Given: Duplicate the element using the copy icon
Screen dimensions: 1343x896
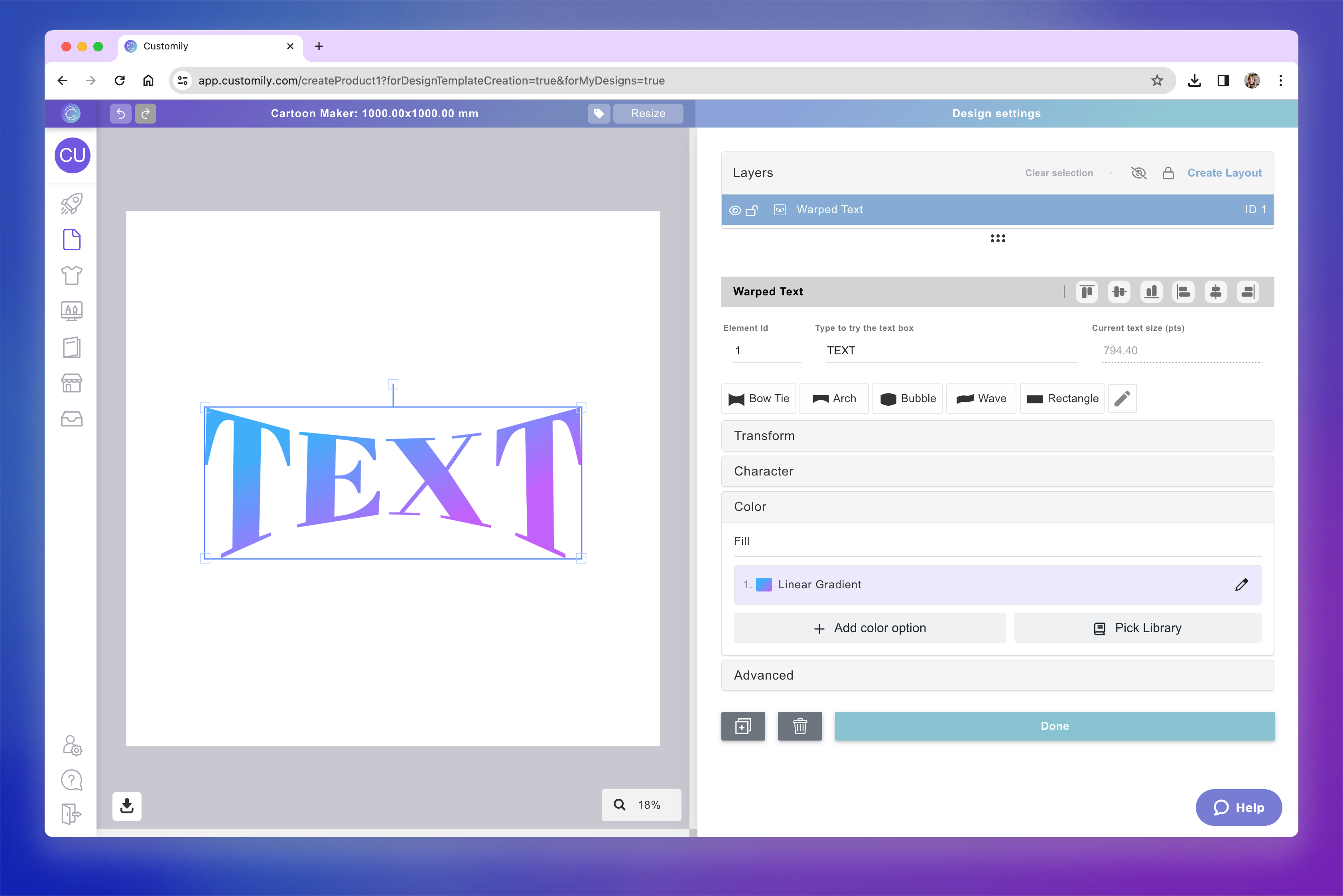Looking at the screenshot, I should point(743,726).
